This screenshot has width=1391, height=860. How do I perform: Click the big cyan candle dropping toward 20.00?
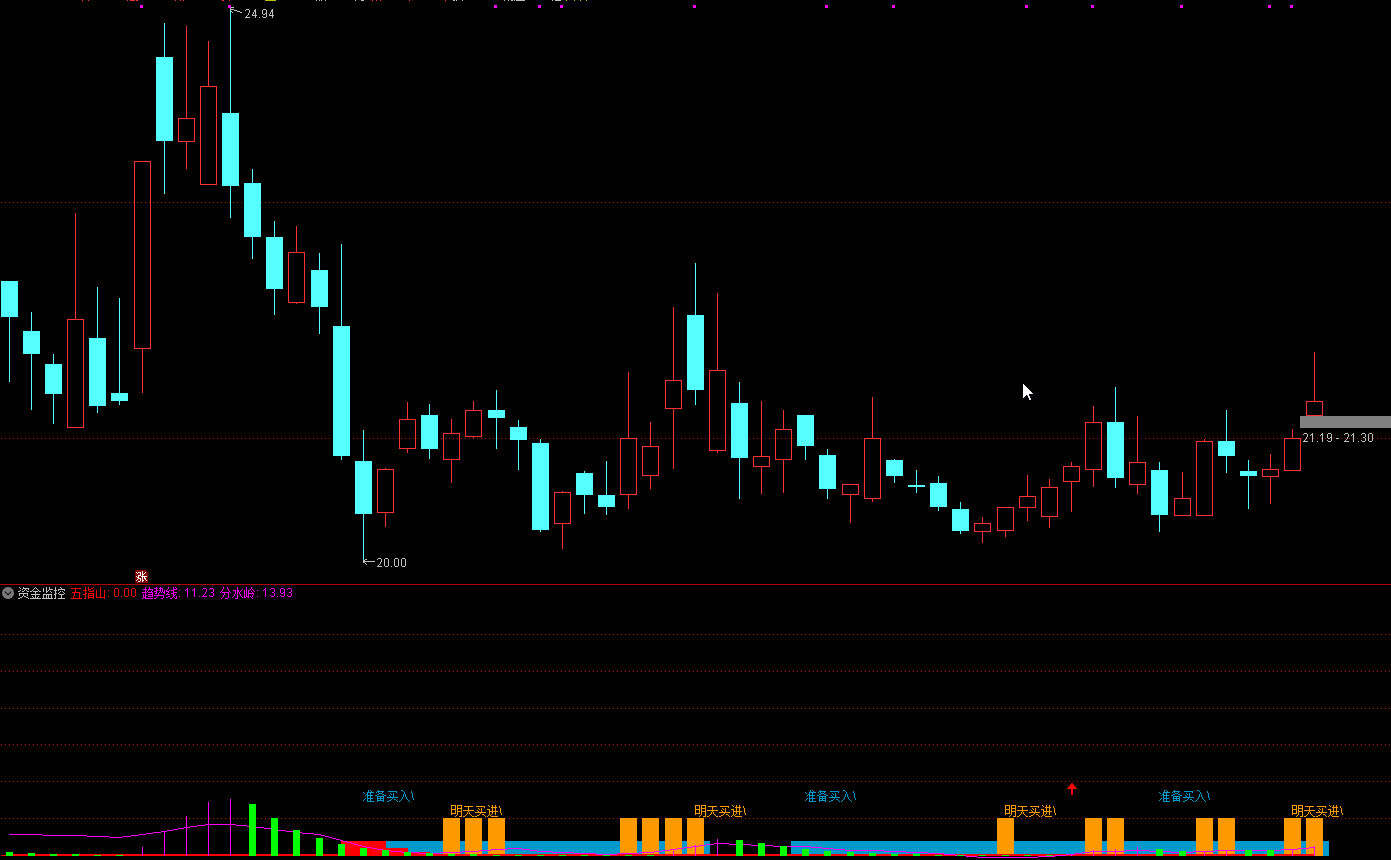[x=341, y=391]
